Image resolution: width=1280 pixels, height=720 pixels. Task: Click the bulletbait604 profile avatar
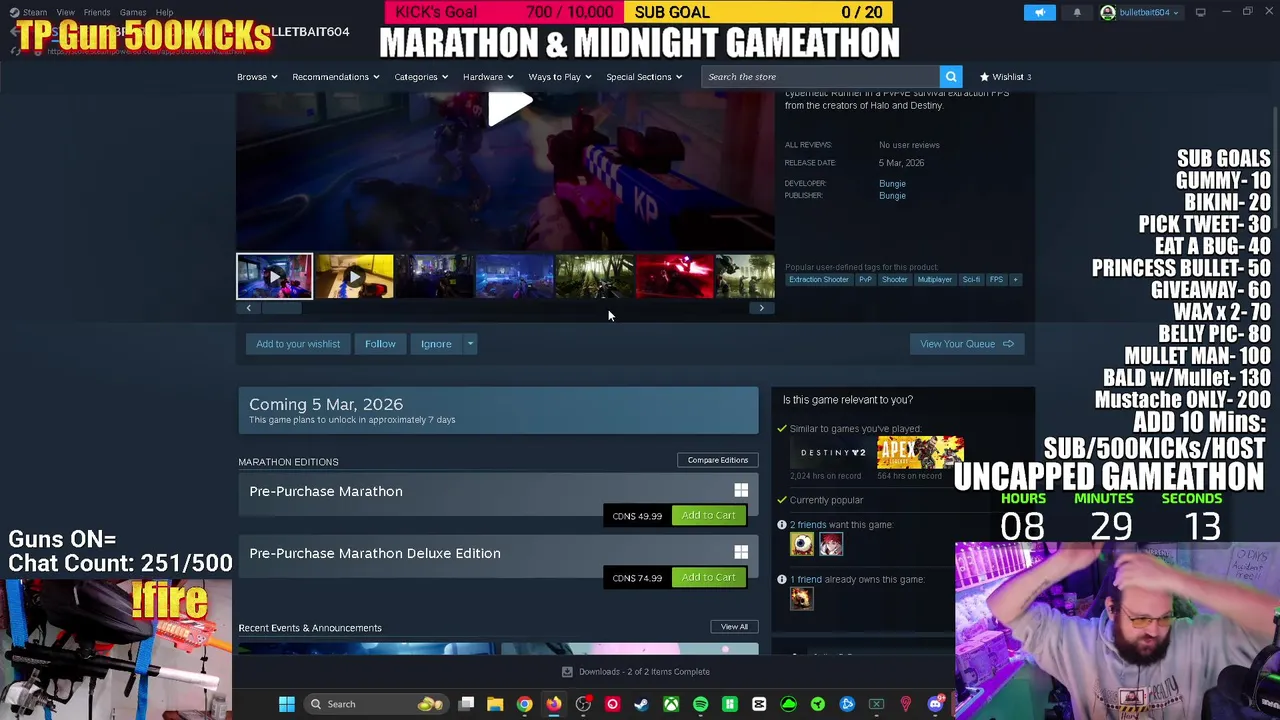(x=1108, y=12)
